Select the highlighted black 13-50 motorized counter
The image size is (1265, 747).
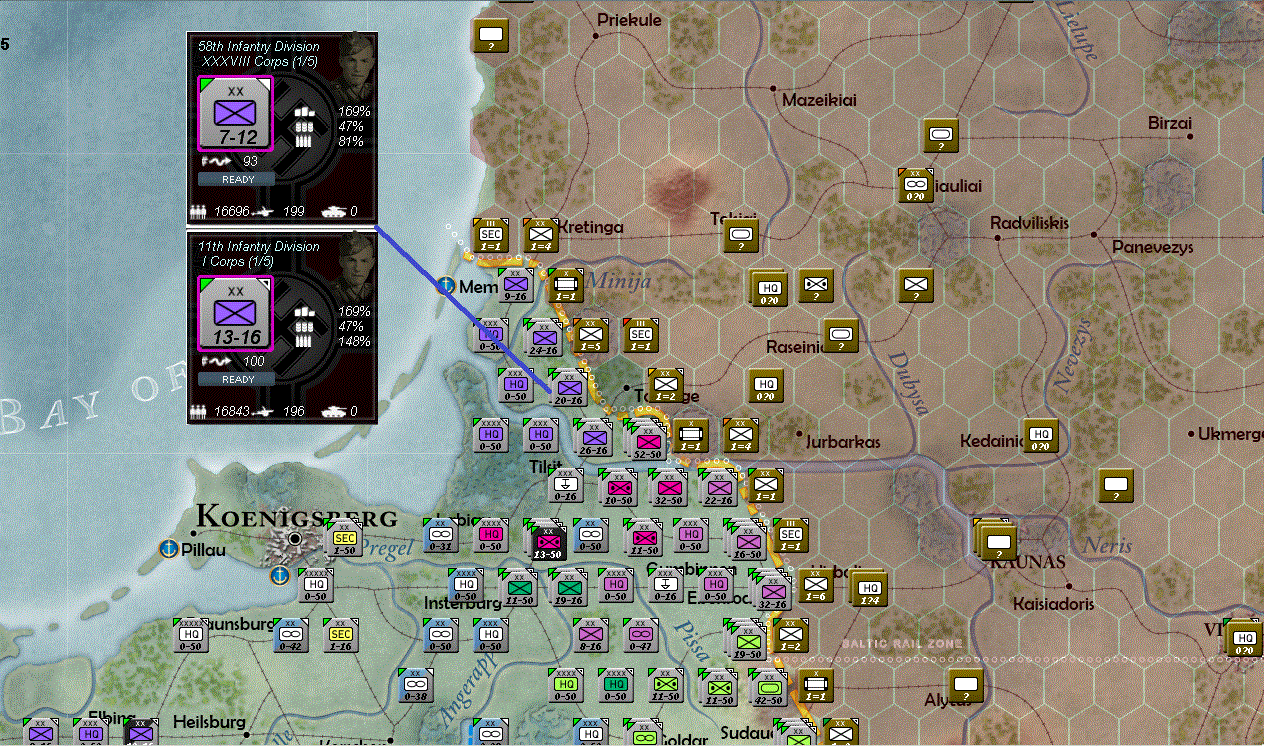point(547,540)
